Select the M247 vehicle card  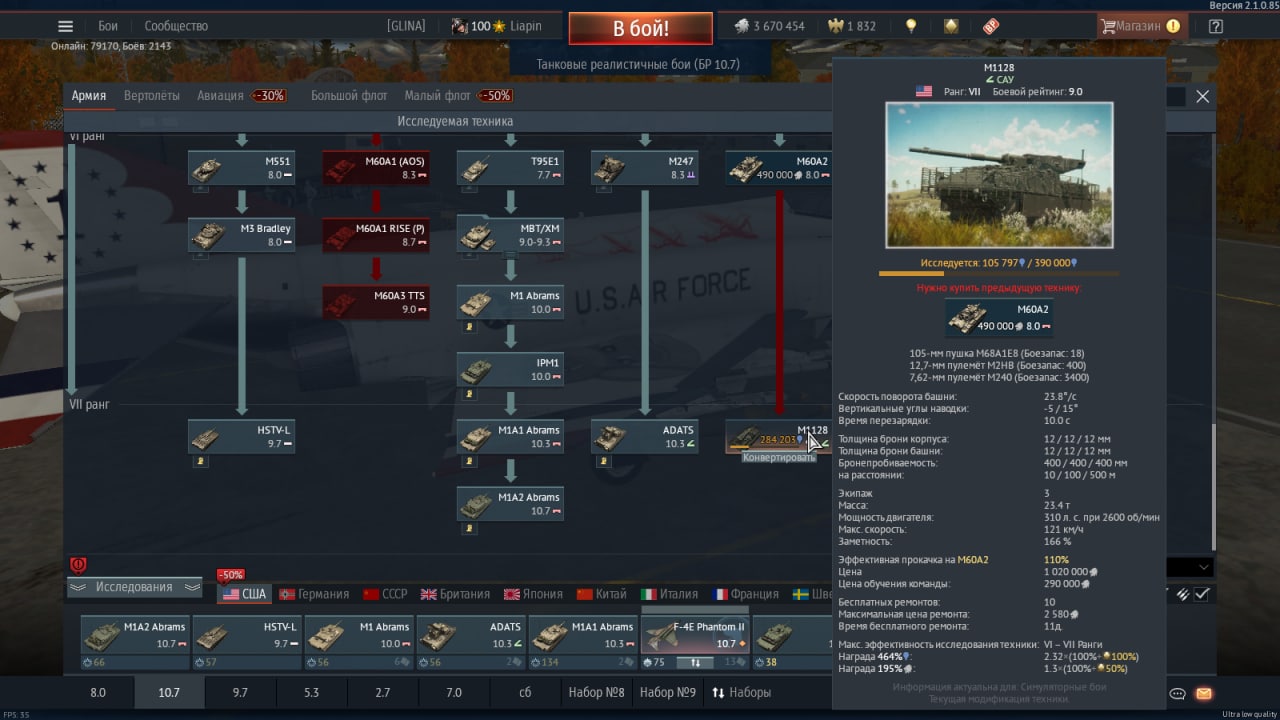click(644, 168)
